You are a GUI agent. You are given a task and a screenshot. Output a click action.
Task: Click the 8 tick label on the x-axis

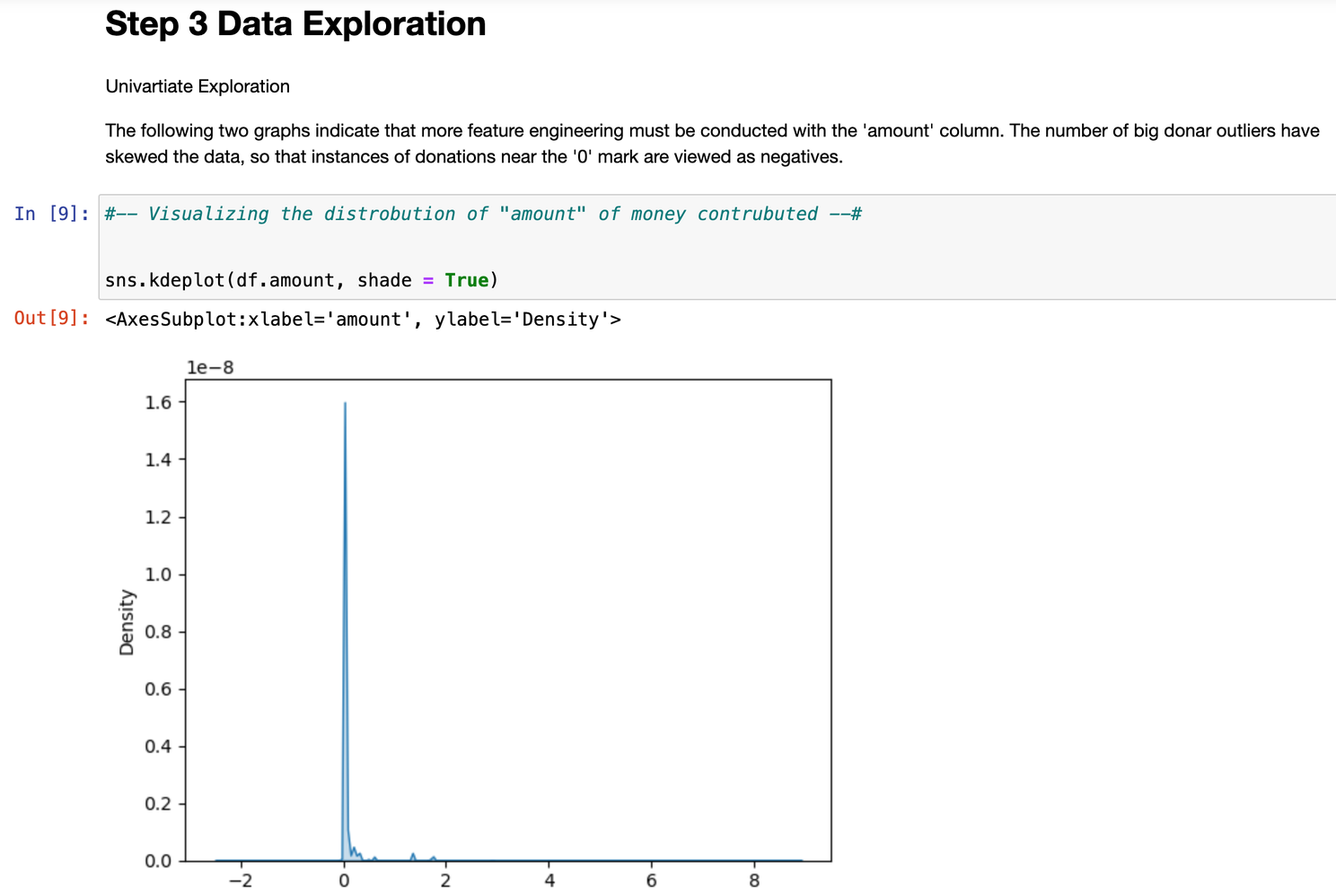(754, 881)
